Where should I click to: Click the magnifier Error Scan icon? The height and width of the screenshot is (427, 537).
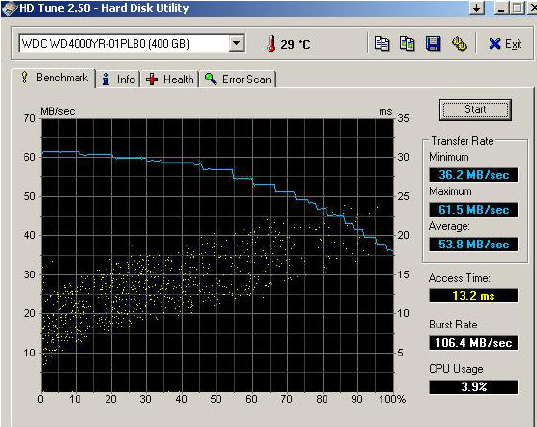click(210, 79)
